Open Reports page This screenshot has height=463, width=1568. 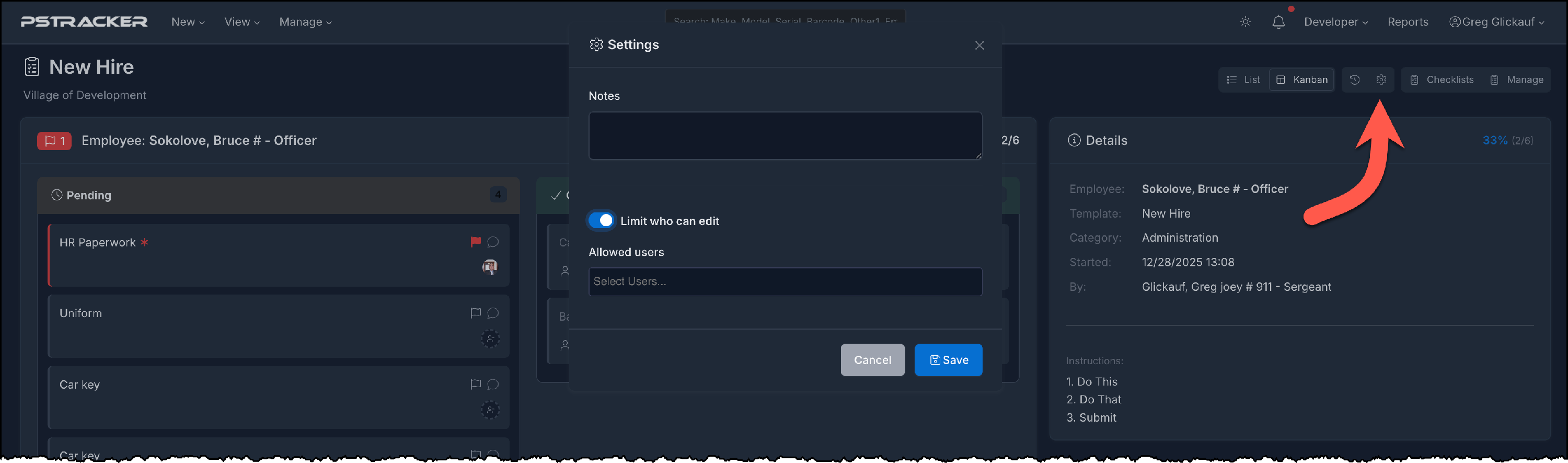tap(1408, 22)
